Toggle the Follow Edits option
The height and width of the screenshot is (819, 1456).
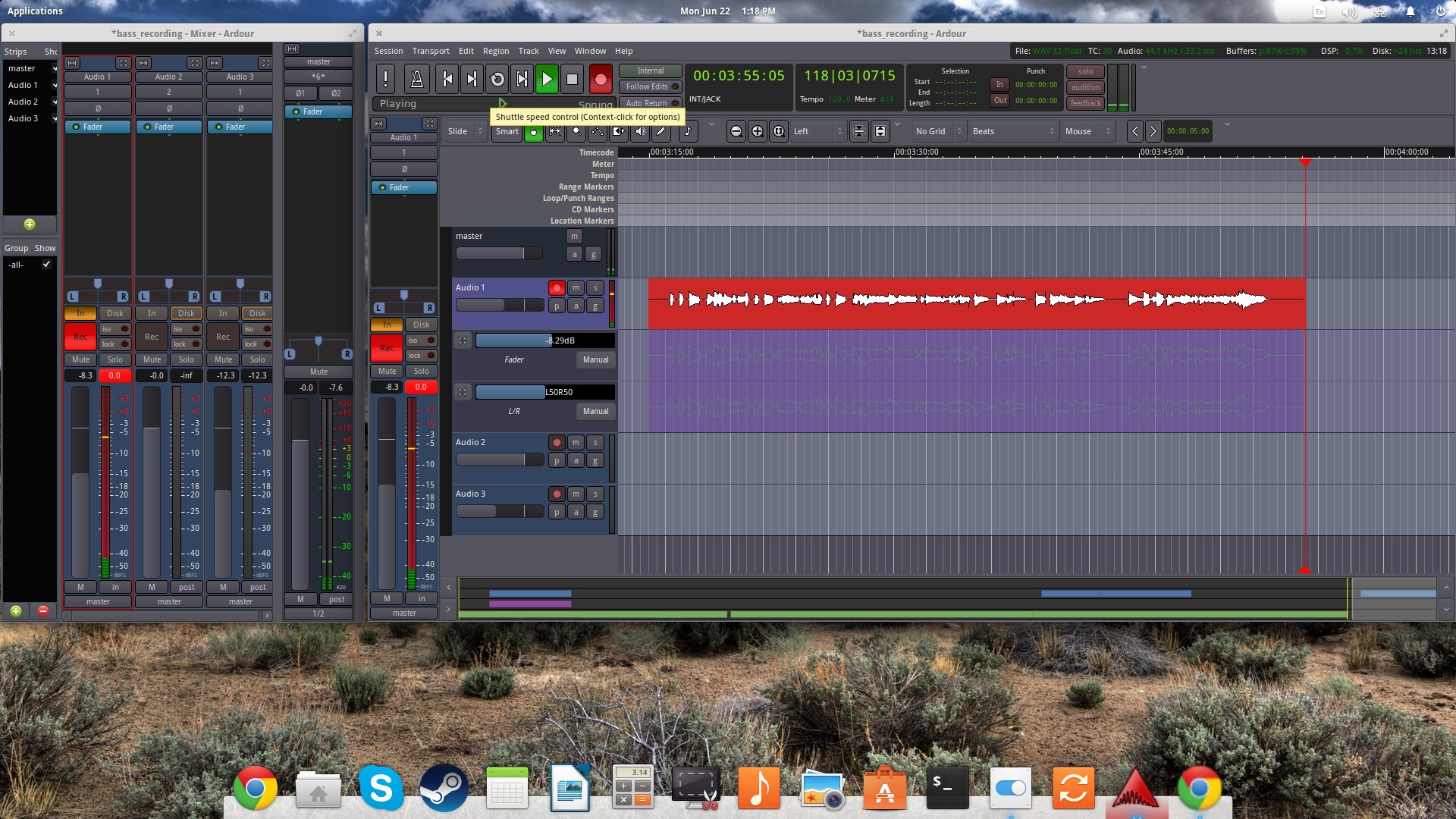point(650,86)
